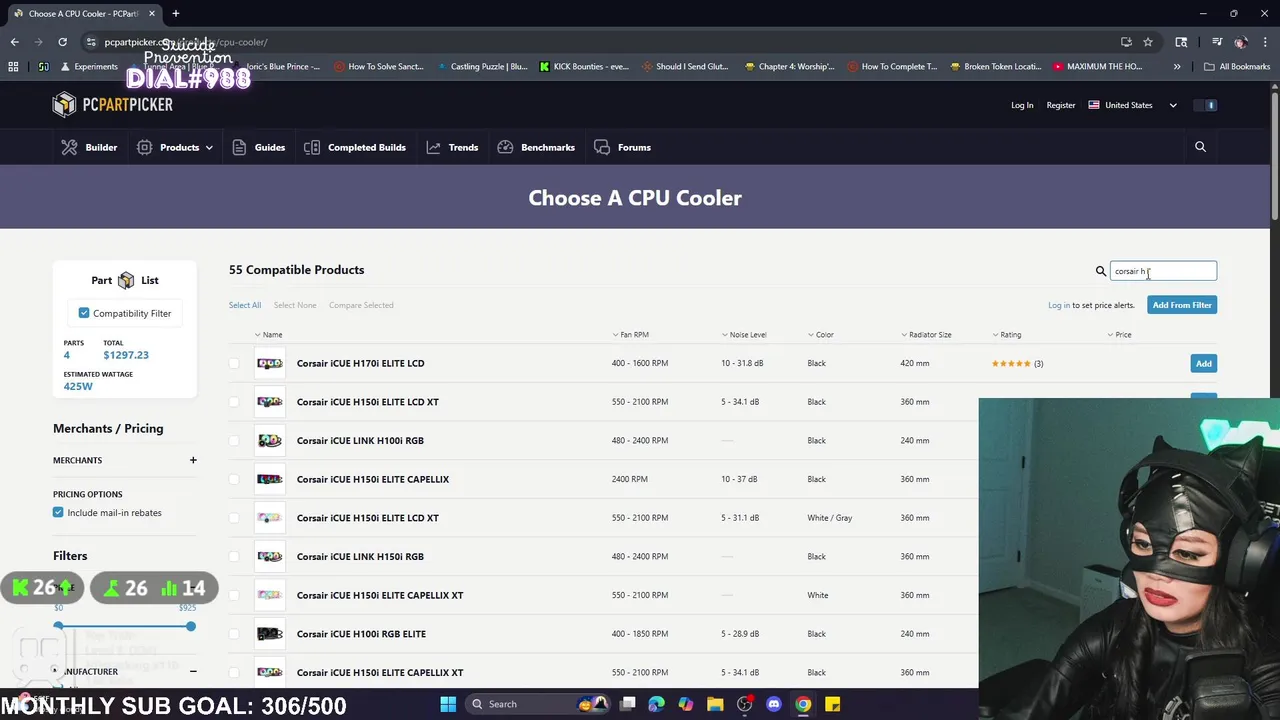This screenshot has height=720, width=1280.
Task: Go to Benchmarks page
Action: pos(548,147)
